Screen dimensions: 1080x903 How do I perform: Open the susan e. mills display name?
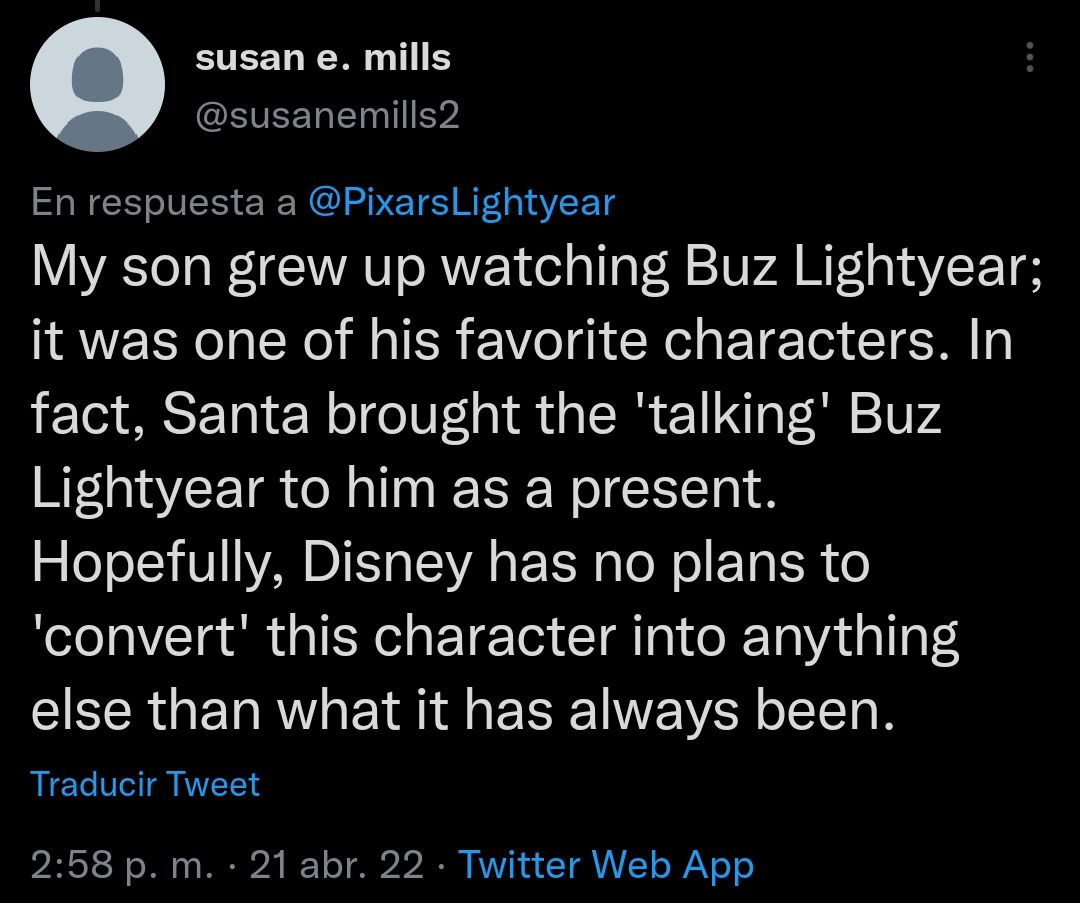pos(323,58)
